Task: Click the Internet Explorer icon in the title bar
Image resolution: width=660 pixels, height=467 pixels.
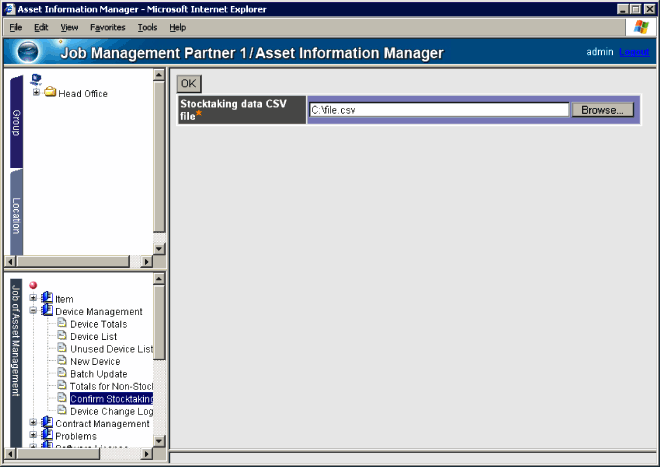Action: pos(10,9)
